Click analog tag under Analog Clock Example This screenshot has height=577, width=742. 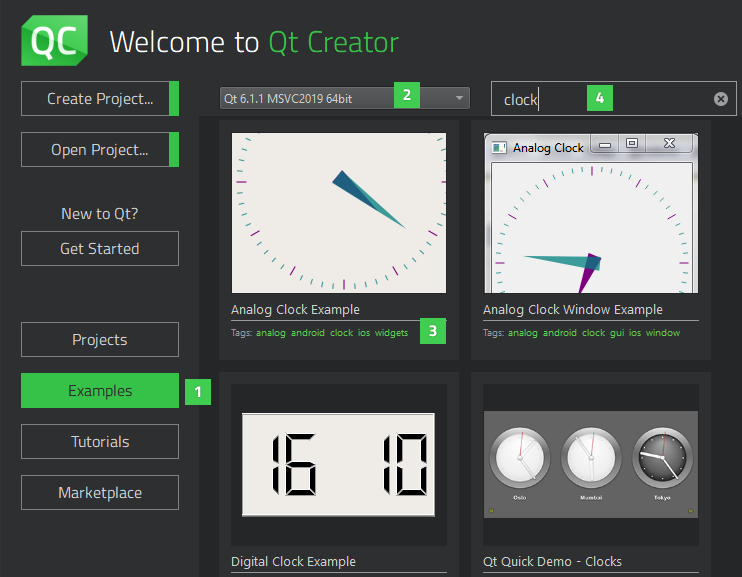click(x=271, y=333)
